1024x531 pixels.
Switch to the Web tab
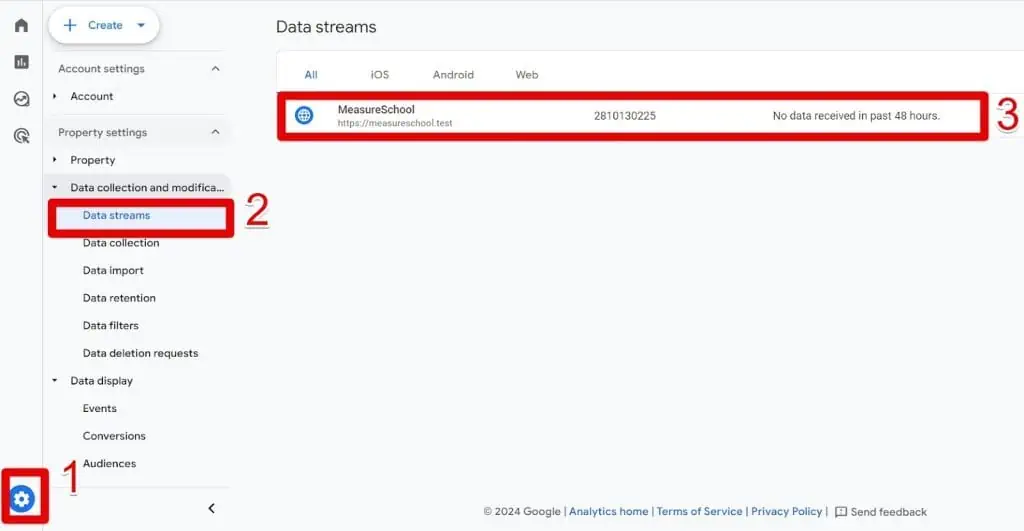527,74
